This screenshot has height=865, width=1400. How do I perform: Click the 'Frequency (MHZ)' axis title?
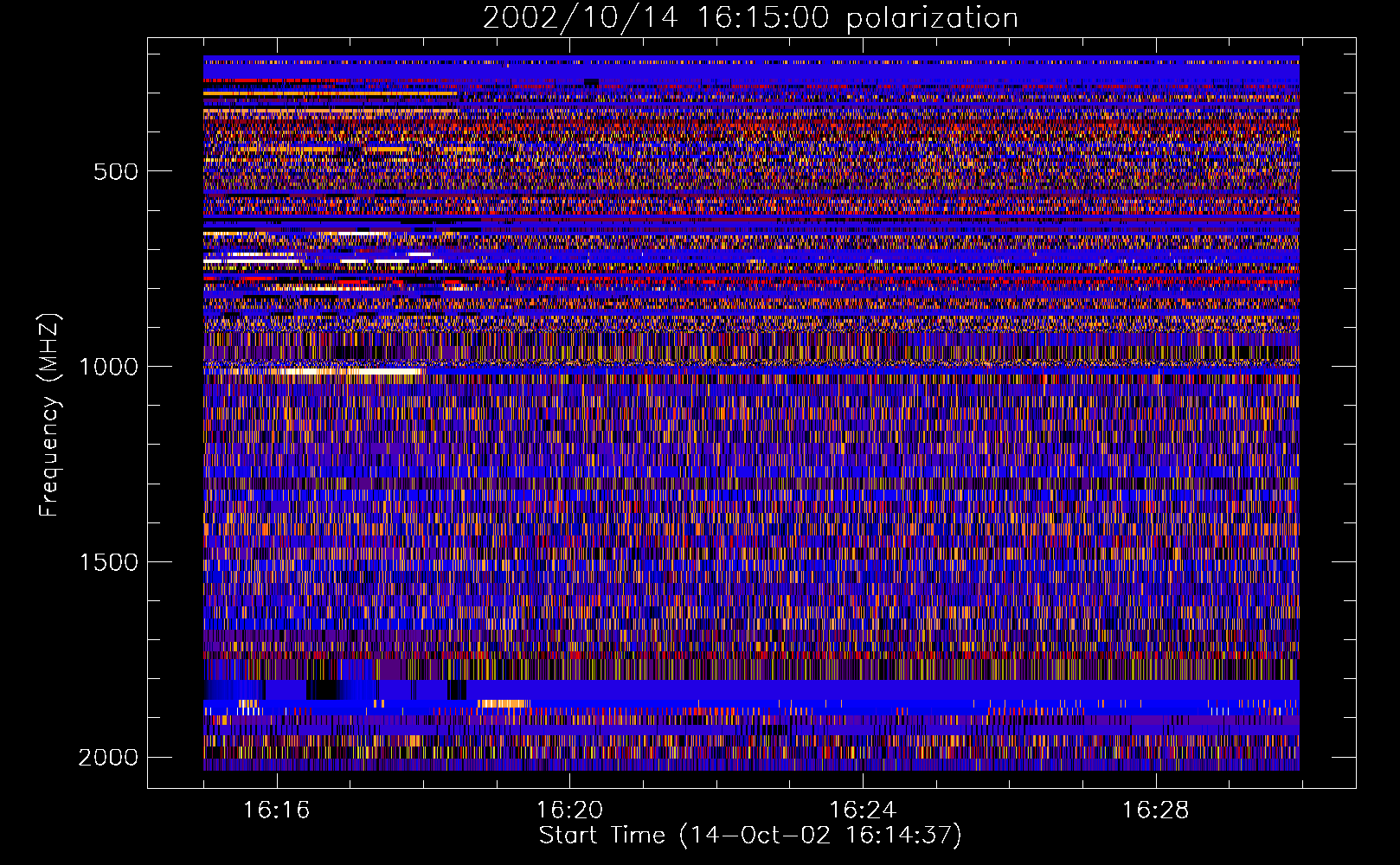(50, 415)
